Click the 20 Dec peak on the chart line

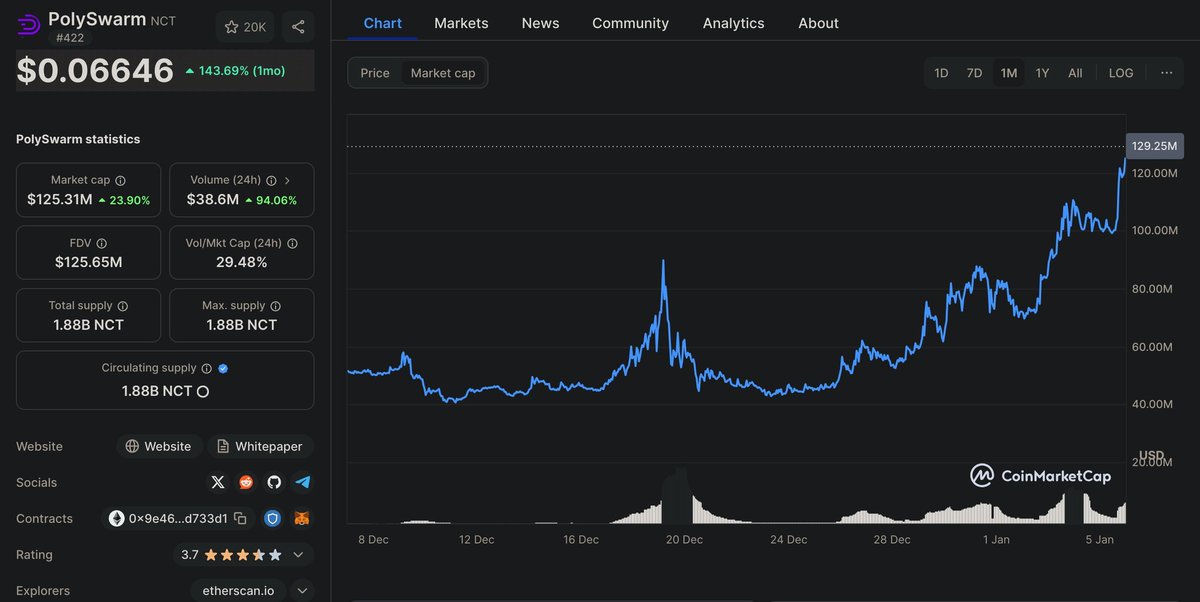coord(664,262)
